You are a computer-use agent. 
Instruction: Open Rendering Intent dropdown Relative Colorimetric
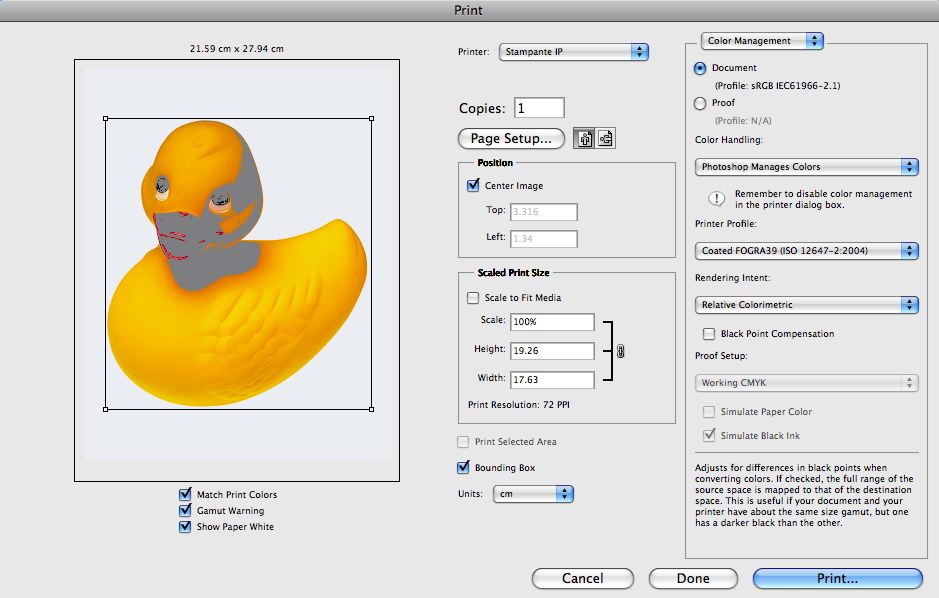[x=806, y=305]
